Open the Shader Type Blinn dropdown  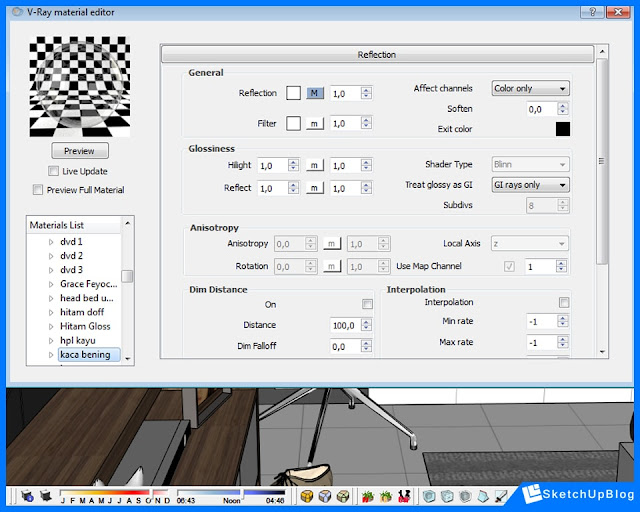point(530,164)
